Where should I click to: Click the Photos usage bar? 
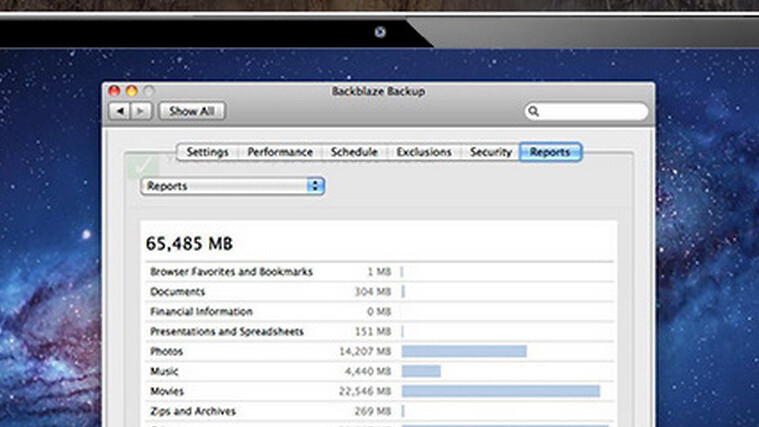(x=464, y=351)
